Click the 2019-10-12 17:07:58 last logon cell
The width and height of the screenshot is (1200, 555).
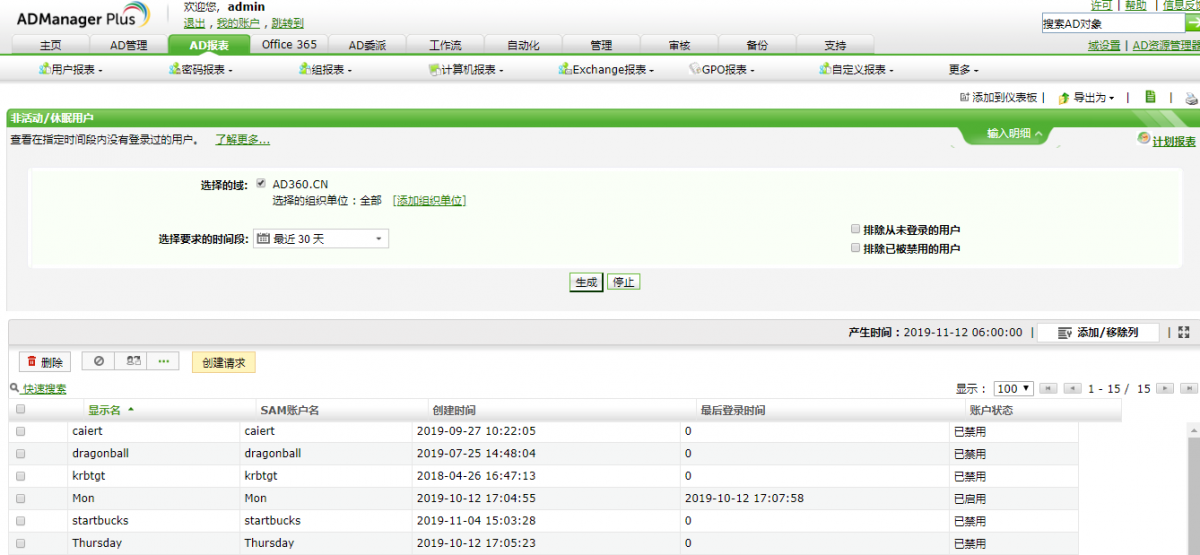point(744,498)
